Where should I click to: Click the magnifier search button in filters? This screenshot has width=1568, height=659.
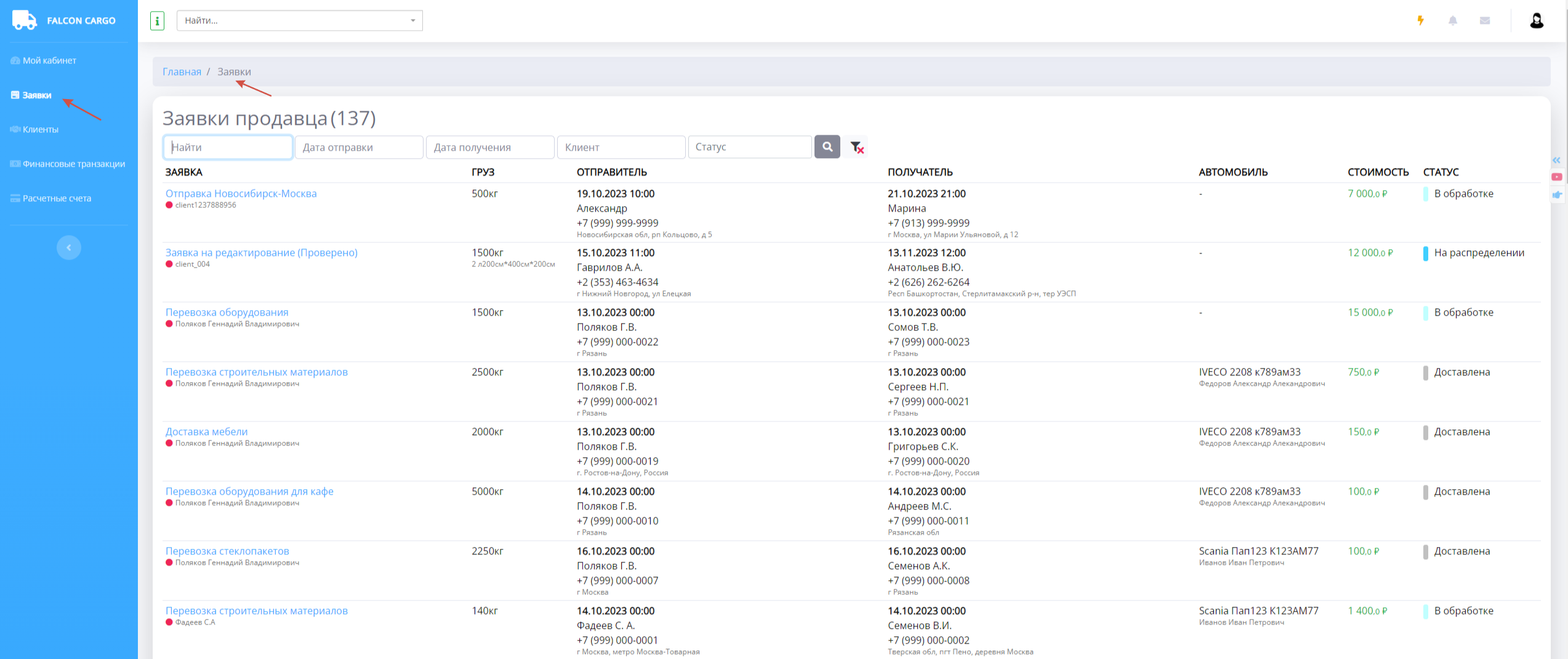pyautogui.click(x=827, y=147)
